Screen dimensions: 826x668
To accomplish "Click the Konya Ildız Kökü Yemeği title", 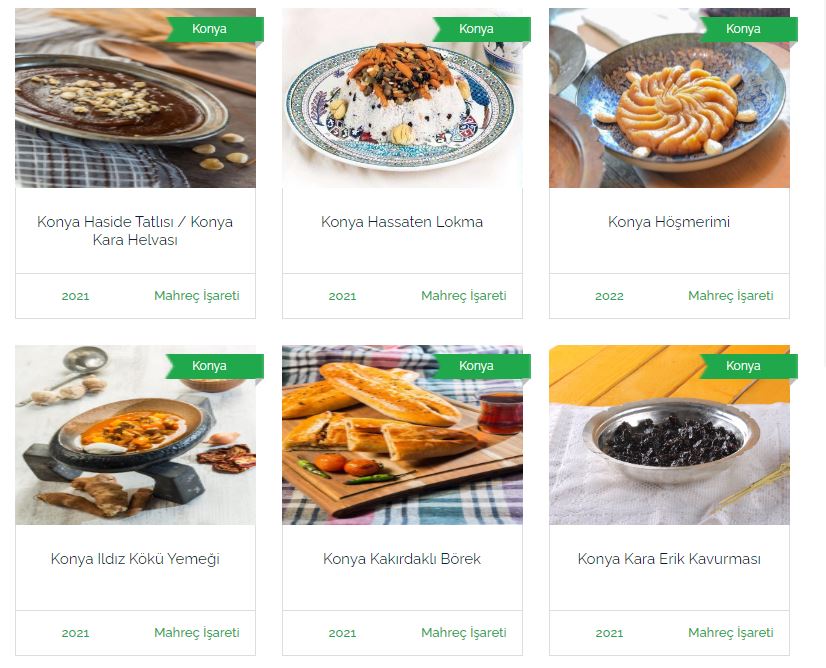I will [x=135, y=559].
